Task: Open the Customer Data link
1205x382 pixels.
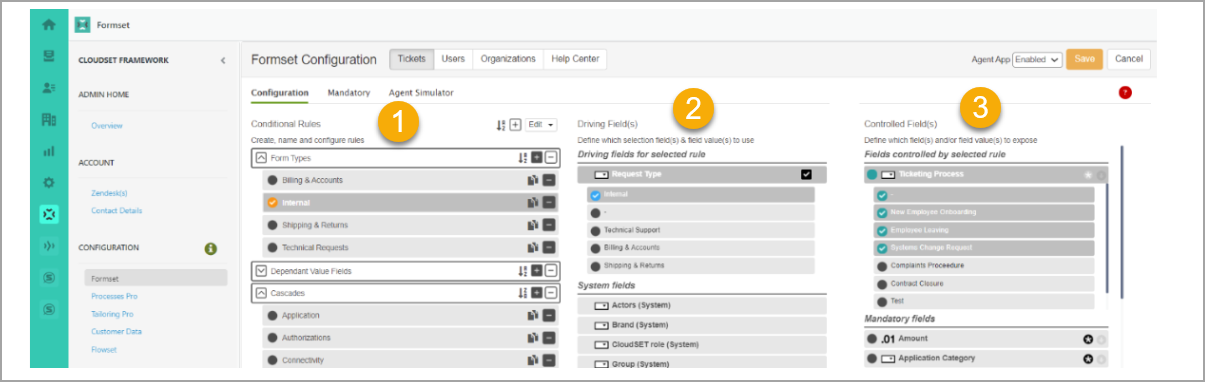Action: click(116, 331)
